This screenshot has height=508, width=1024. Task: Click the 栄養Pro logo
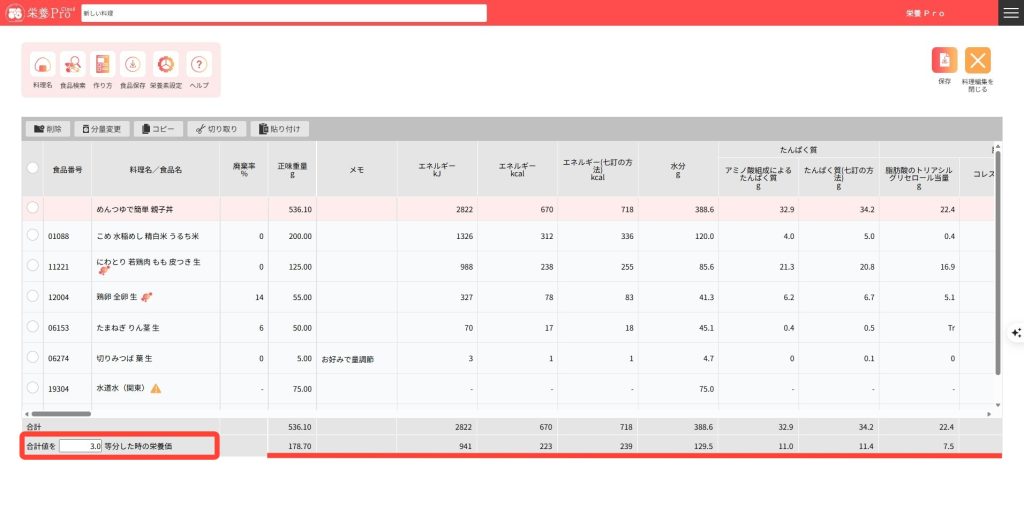tap(40, 13)
